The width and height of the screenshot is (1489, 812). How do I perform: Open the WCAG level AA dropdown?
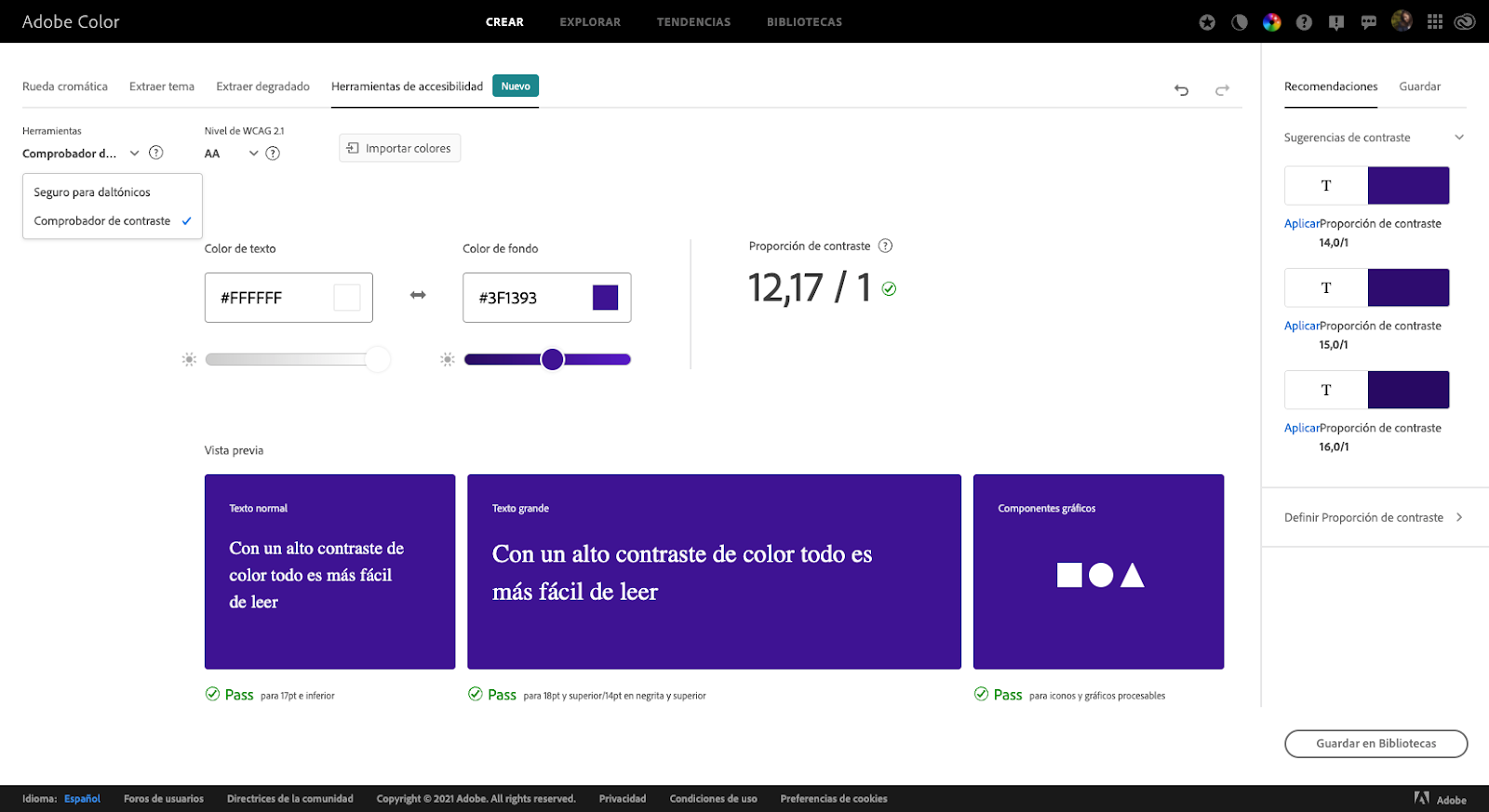(231, 153)
